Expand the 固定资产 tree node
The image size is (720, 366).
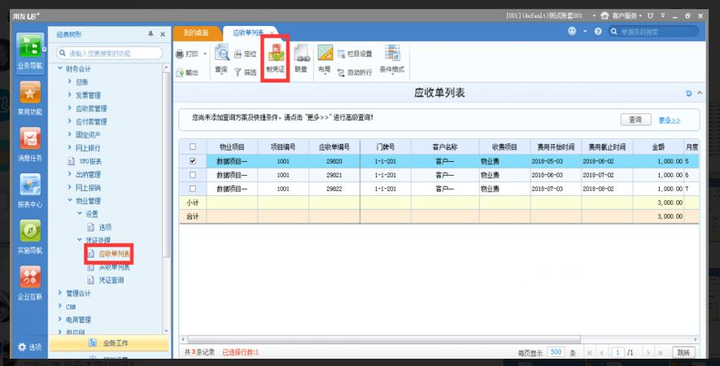69,135
